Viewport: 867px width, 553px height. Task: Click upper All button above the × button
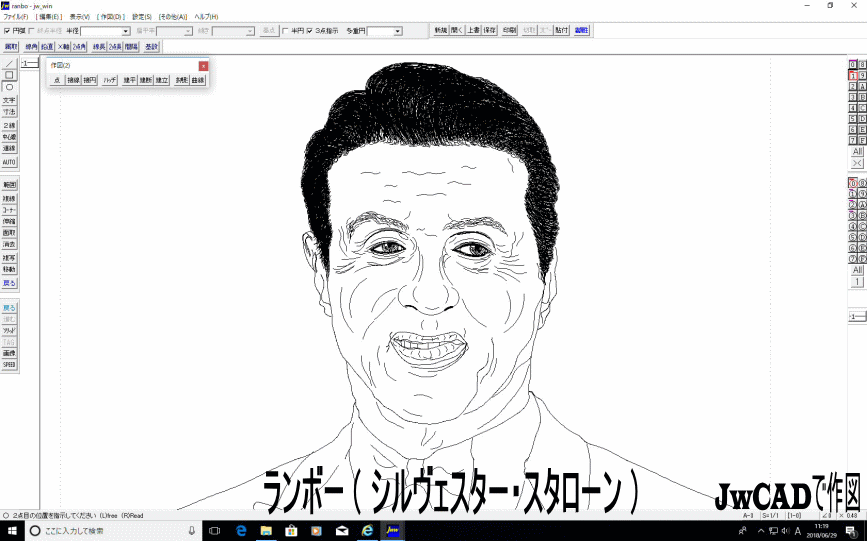click(857, 152)
